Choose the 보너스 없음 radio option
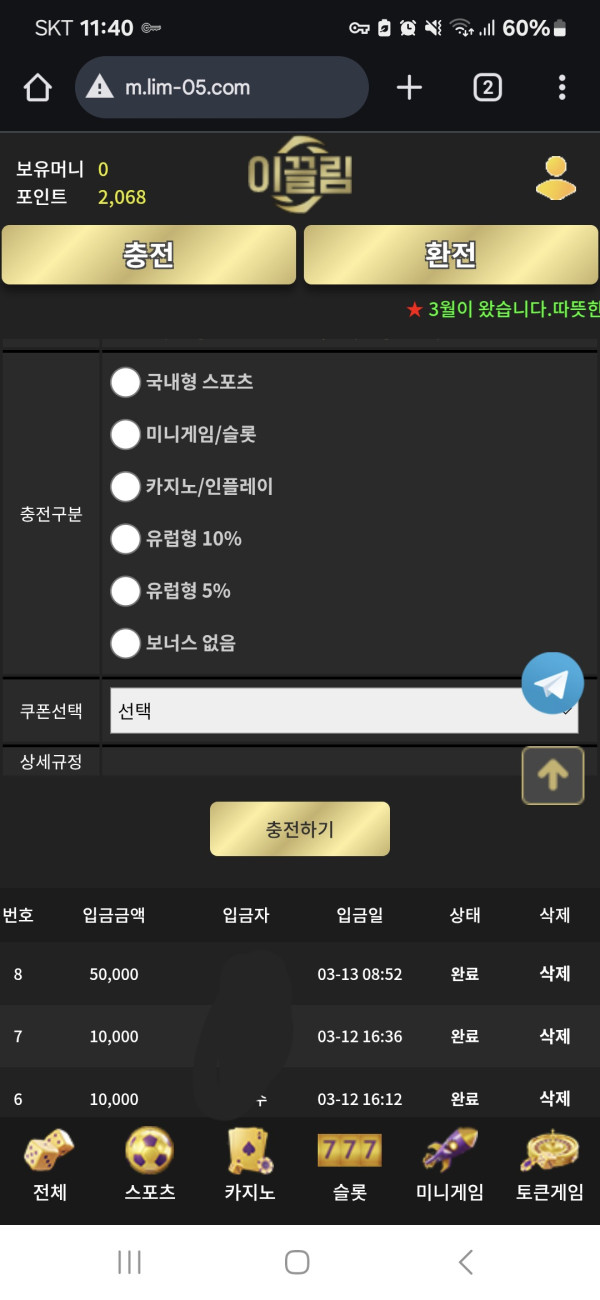 pyautogui.click(x=125, y=643)
